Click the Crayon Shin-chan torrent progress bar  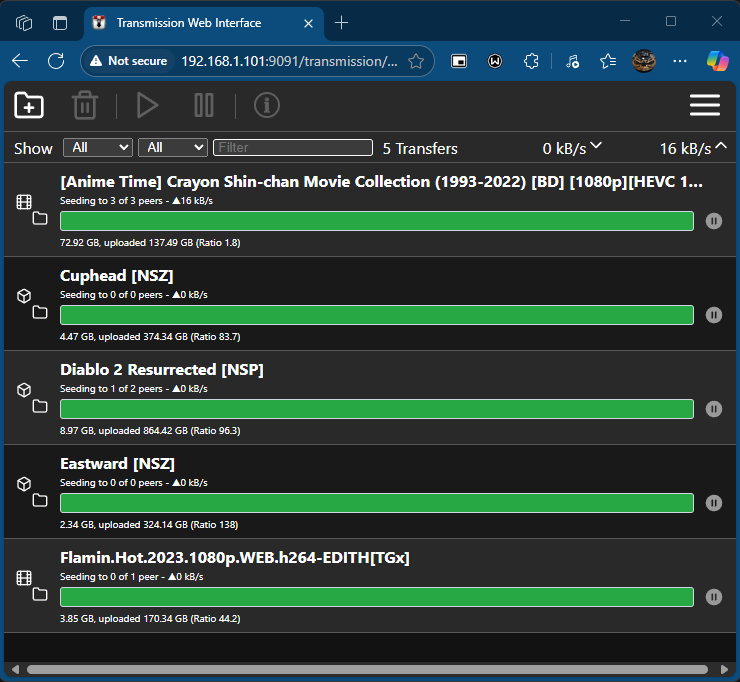pyautogui.click(x=377, y=221)
